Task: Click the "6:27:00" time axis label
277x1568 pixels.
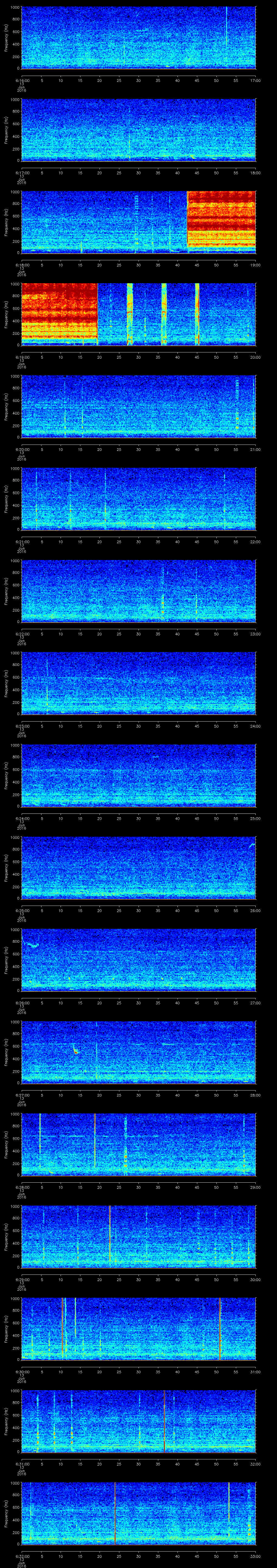Action: pos(22,1095)
